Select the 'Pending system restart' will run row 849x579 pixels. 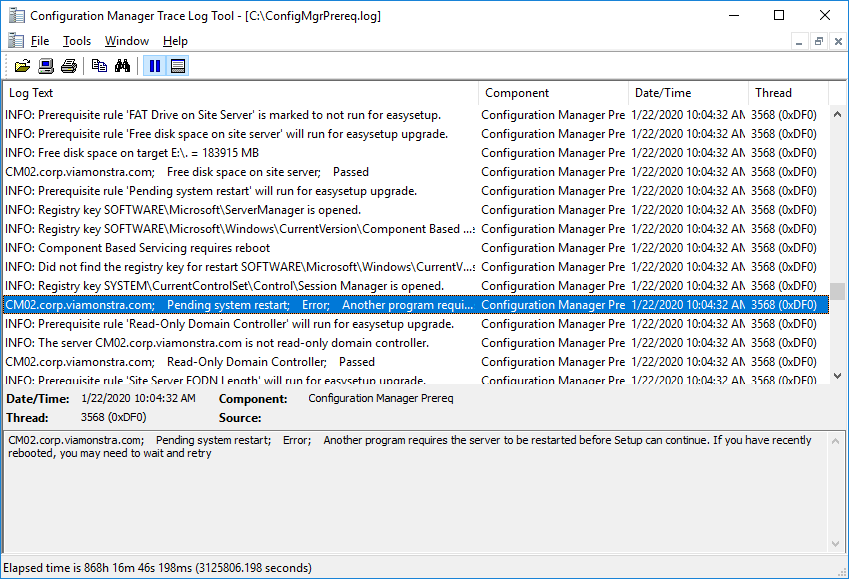(416, 191)
